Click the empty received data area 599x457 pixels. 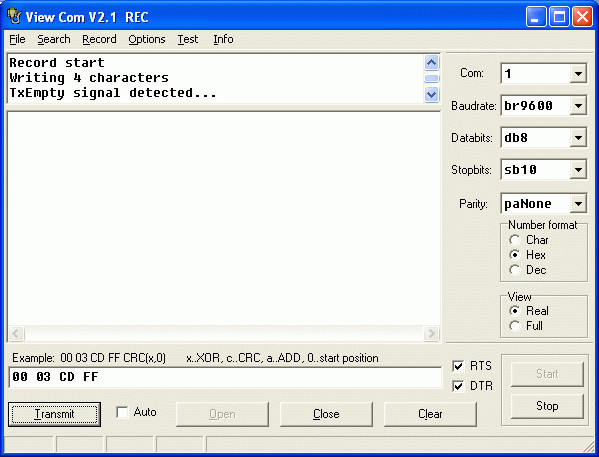point(224,219)
